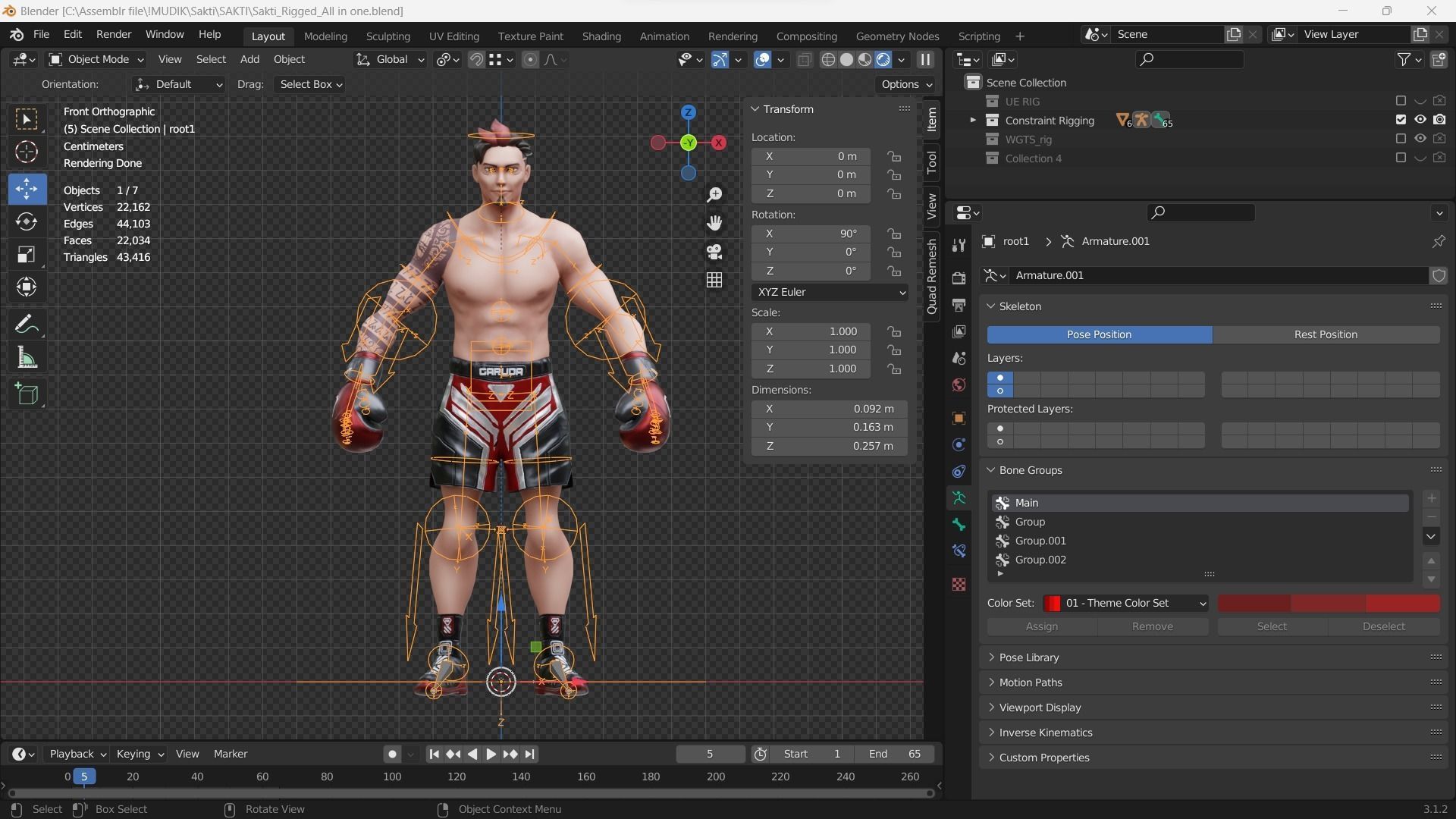This screenshot has width=1456, height=819.
Task: Select the Annotate pencil tool
Action: (27, 325)
